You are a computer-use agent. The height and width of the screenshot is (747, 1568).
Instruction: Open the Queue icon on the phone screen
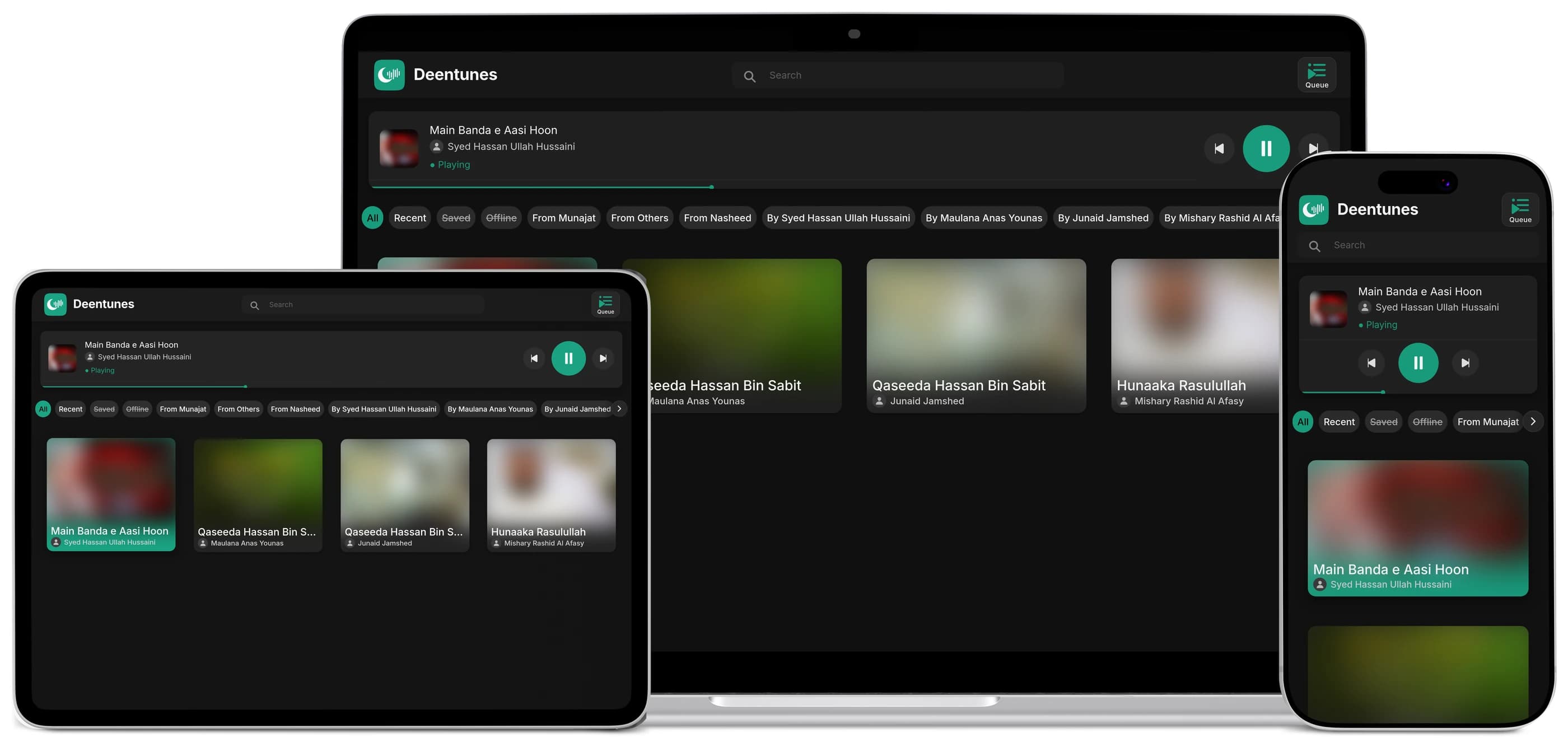(1519, 210)
